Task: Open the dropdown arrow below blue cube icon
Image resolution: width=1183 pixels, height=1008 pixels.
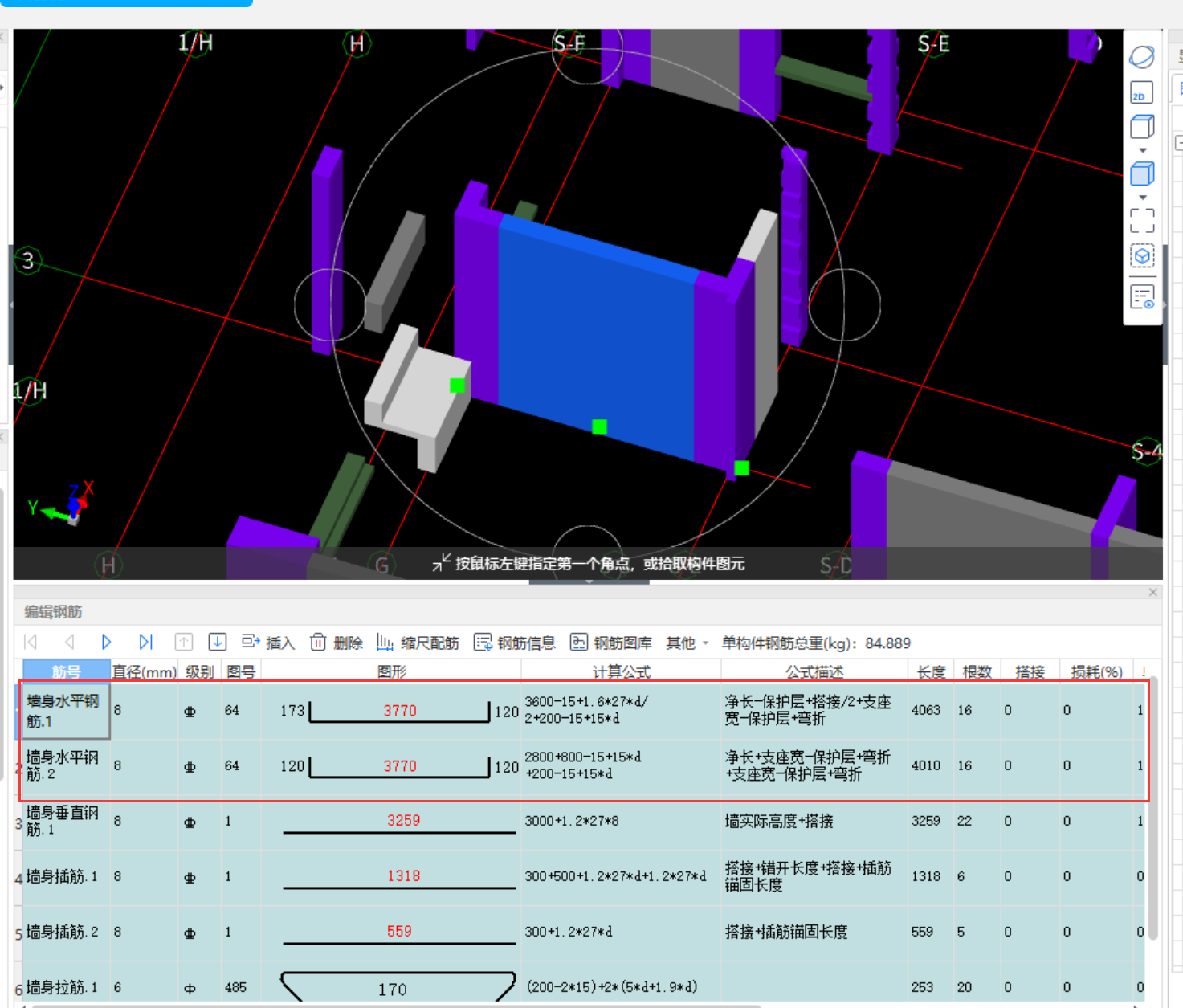Action: point(1143,197)
